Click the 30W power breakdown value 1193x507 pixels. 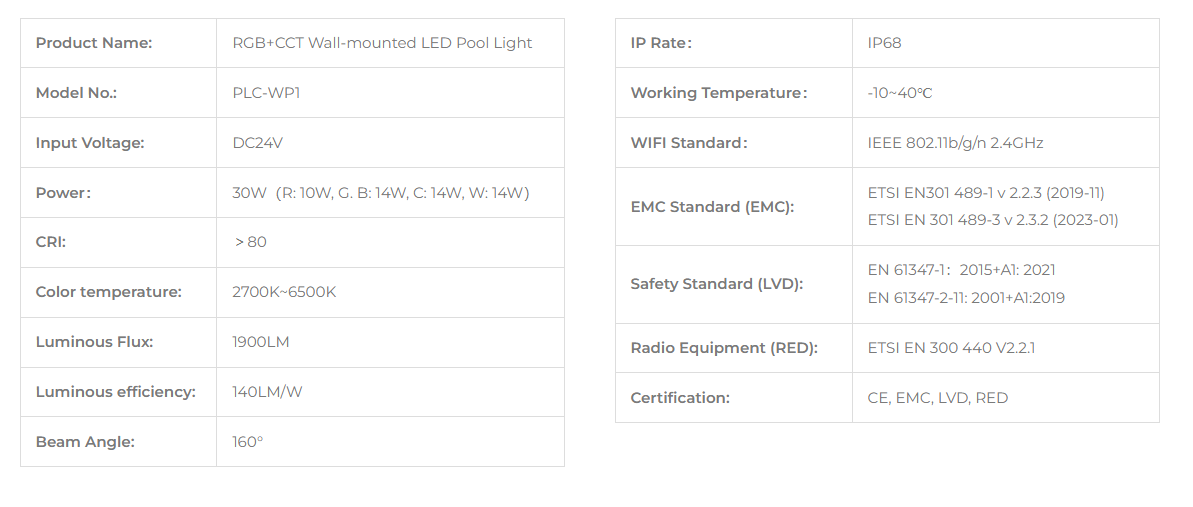(380, 193)
